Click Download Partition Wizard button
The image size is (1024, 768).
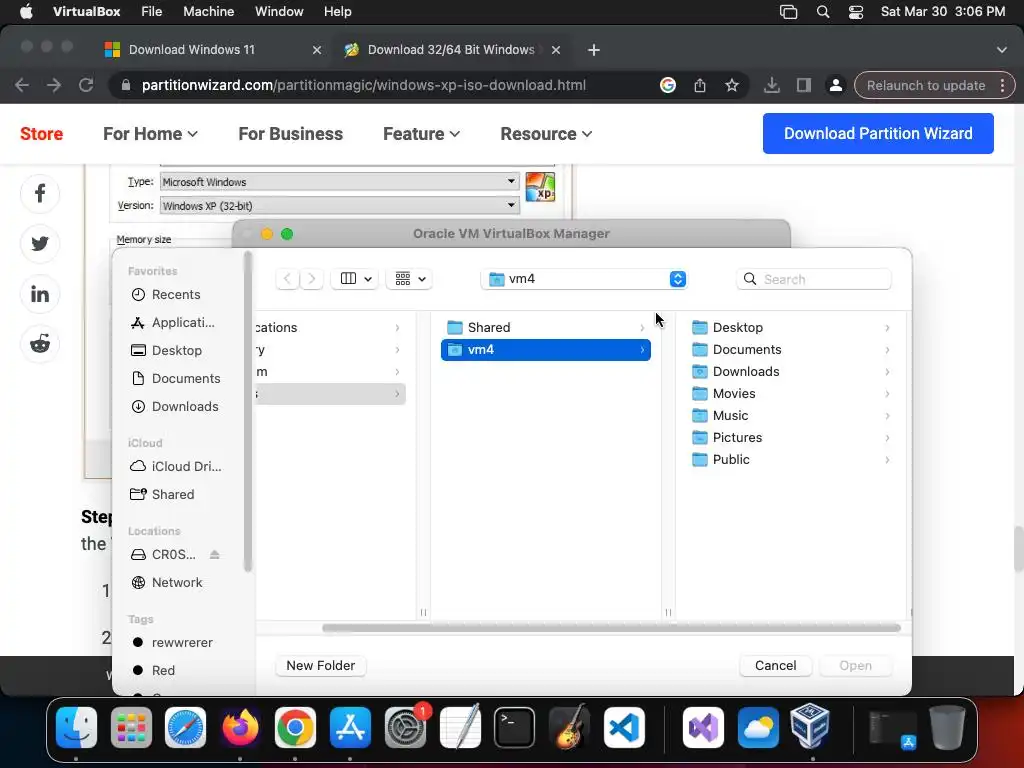point(878,133)
